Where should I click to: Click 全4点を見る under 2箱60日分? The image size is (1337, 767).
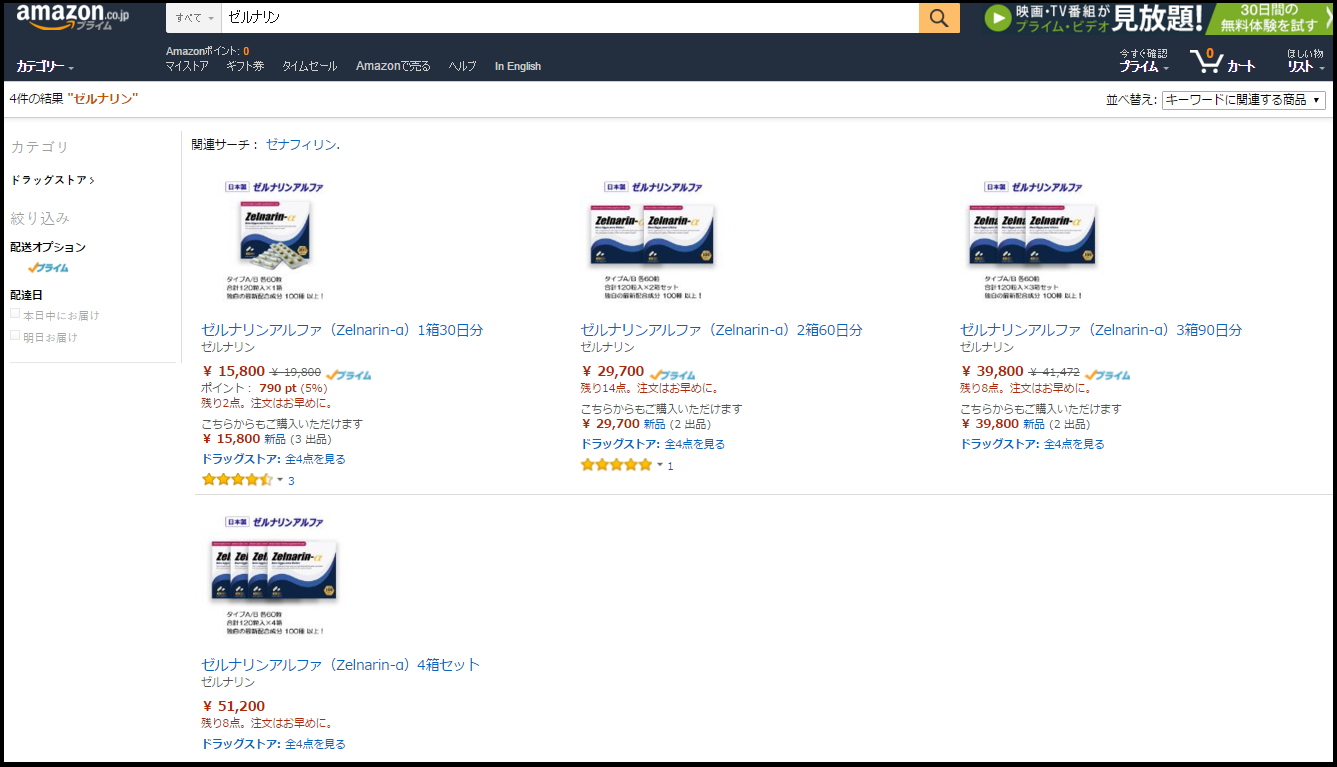[x=695, y=444]
